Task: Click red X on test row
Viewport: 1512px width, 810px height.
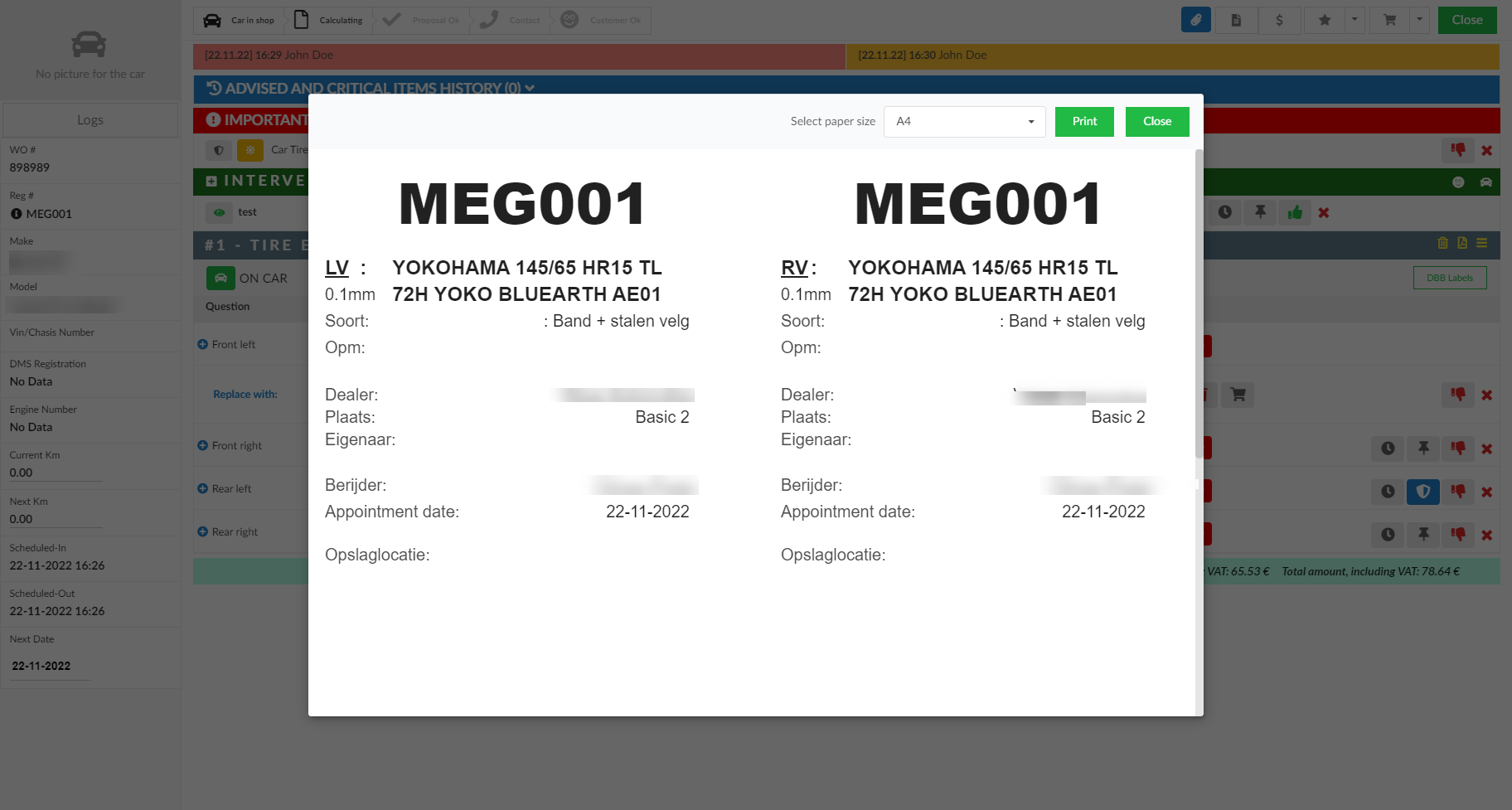Action: tap(1324, 212)
